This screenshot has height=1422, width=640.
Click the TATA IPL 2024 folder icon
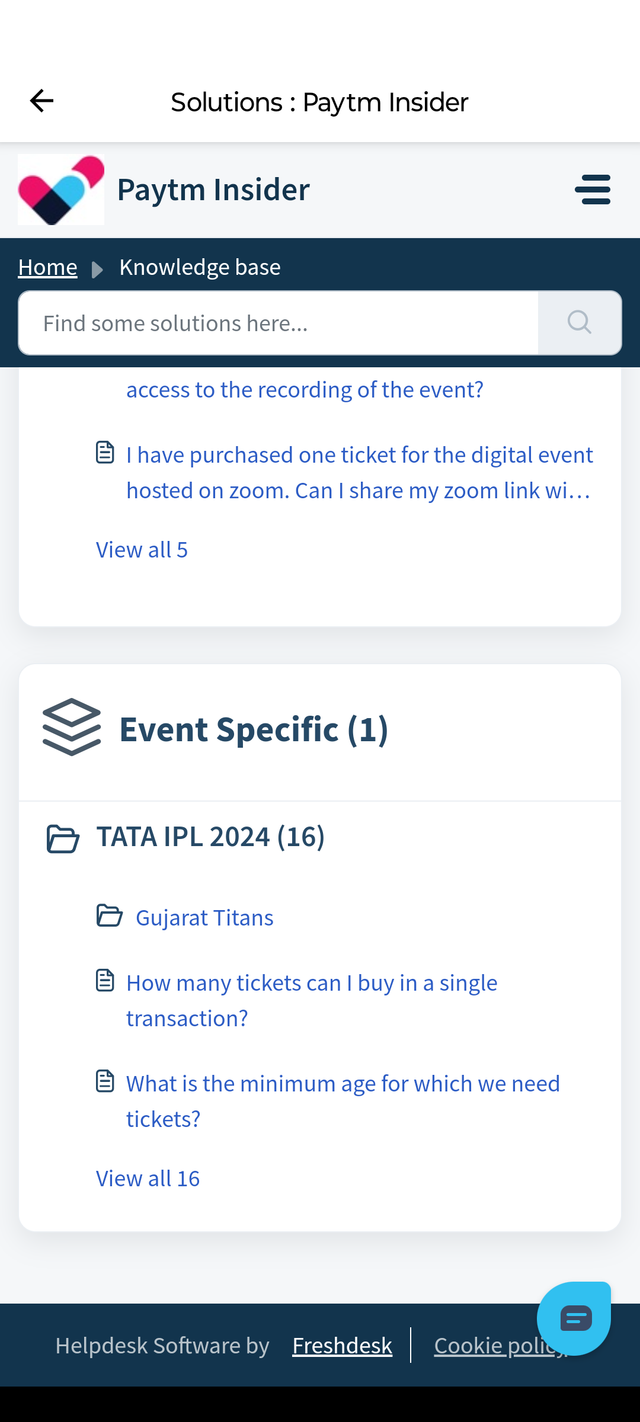point(63,838)
